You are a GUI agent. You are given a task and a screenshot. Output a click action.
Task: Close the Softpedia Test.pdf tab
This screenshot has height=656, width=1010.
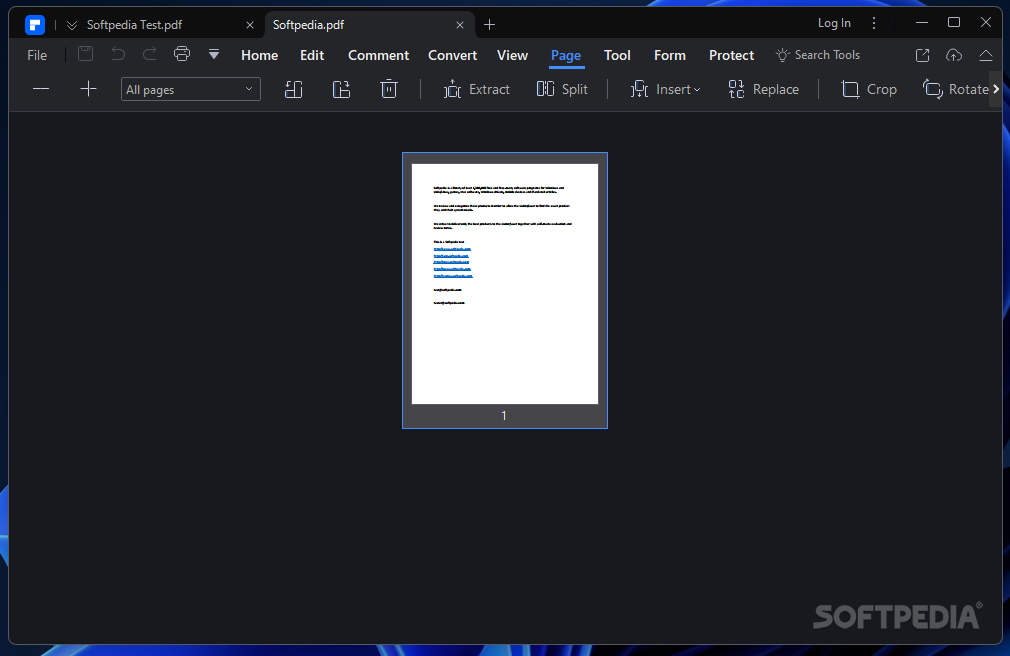pos(250,25)
